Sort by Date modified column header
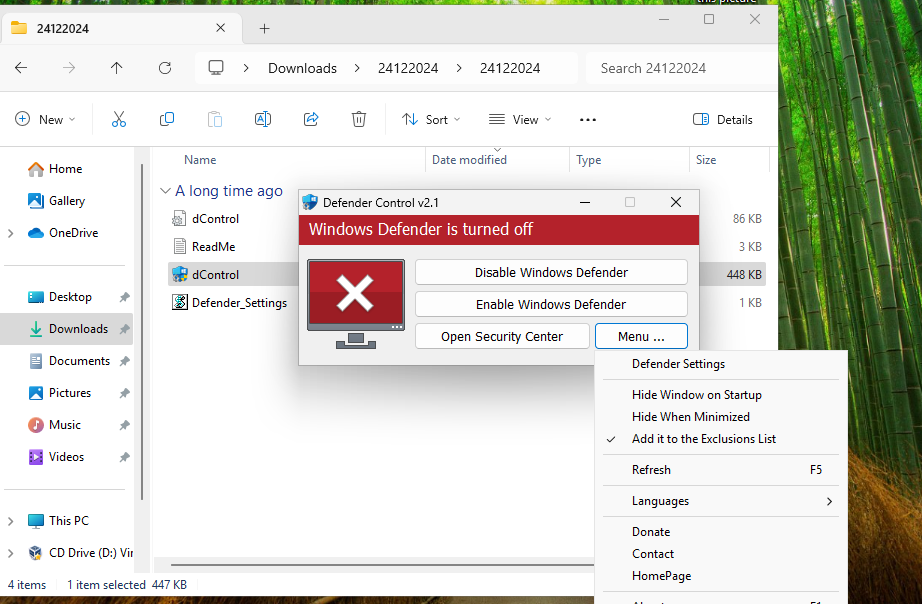The image size is (922, 604). (x=497, y=160)
